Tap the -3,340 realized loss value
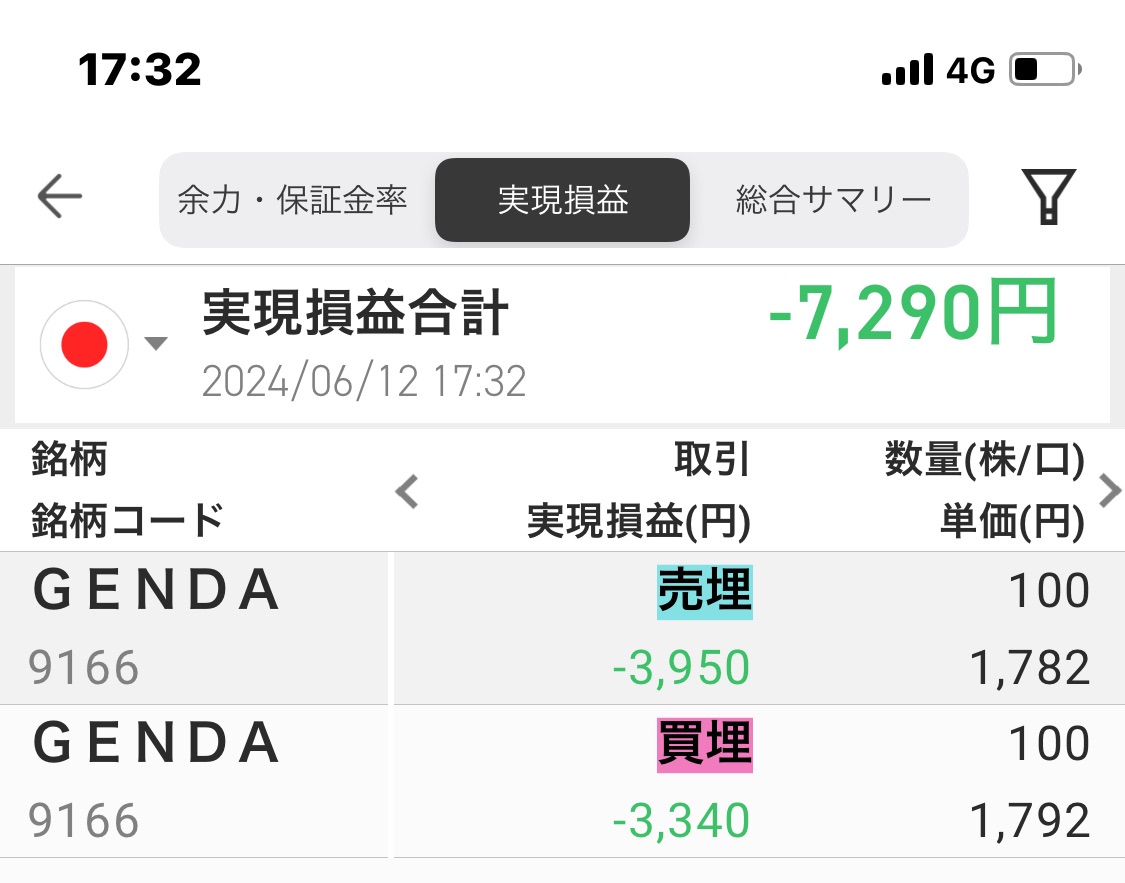The height and width of the screenshot is (883, 1125). [681, 821]
